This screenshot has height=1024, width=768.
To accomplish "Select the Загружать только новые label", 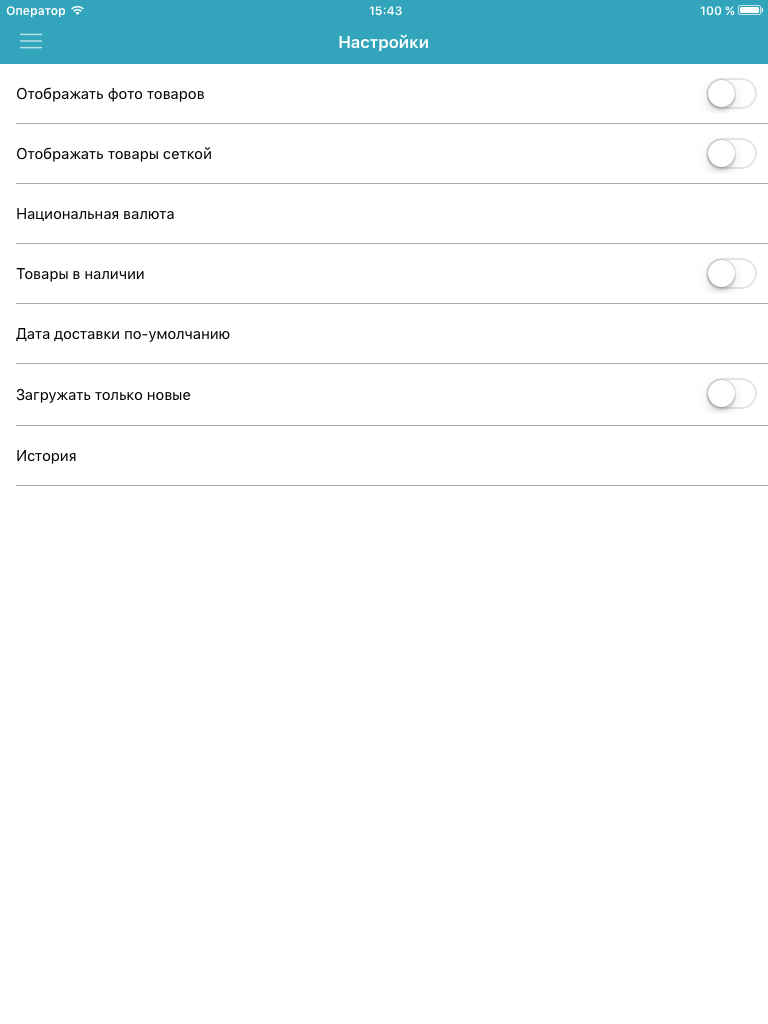I will [x=103, y=395].
